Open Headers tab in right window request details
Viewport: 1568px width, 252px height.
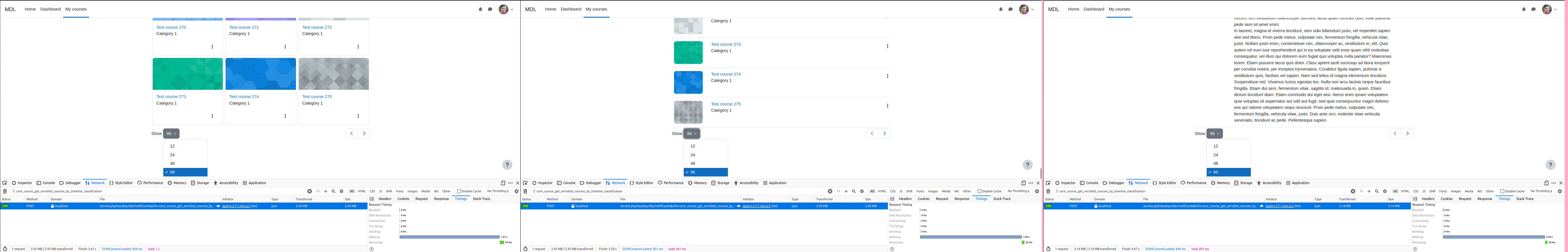click(1428, 198)
